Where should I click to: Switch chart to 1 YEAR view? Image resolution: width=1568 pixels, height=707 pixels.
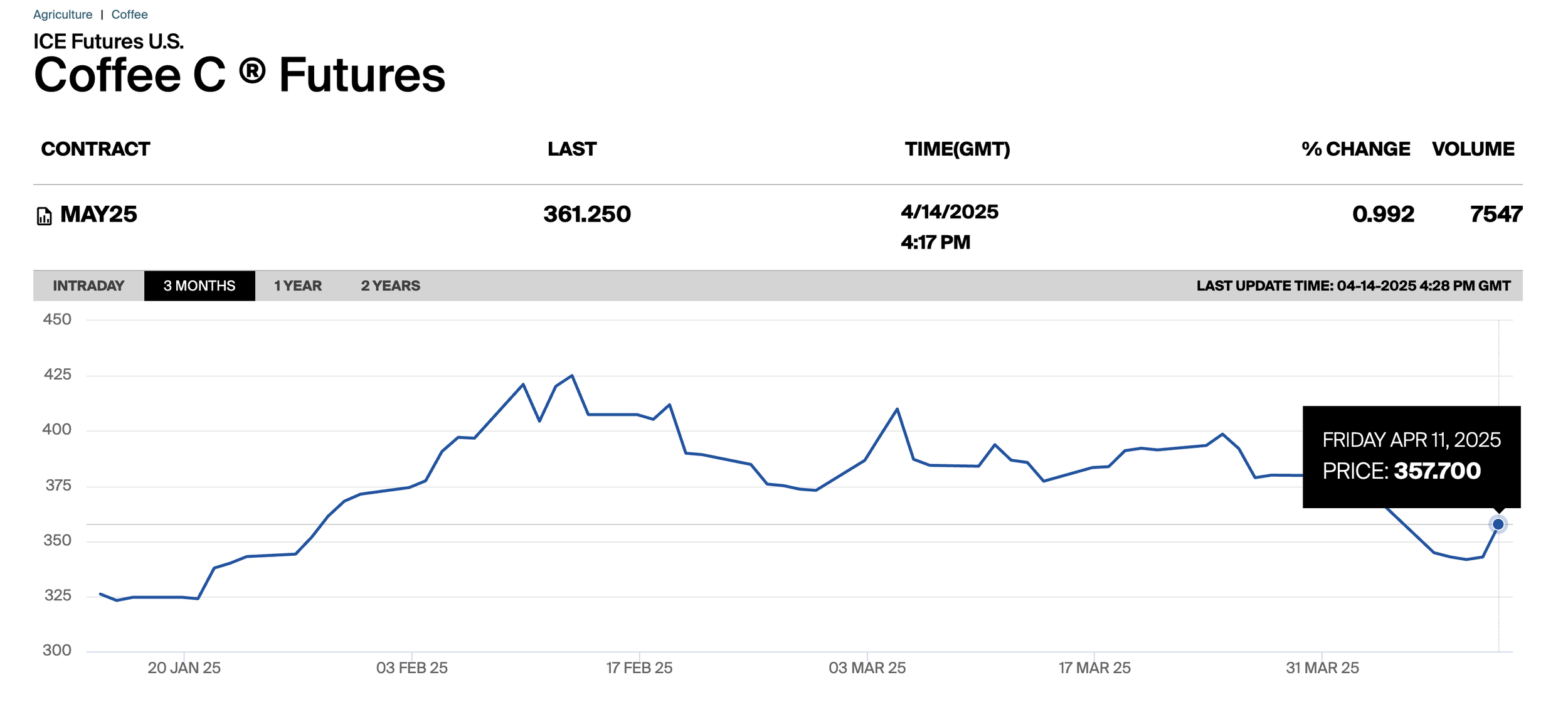pos(298,286)
